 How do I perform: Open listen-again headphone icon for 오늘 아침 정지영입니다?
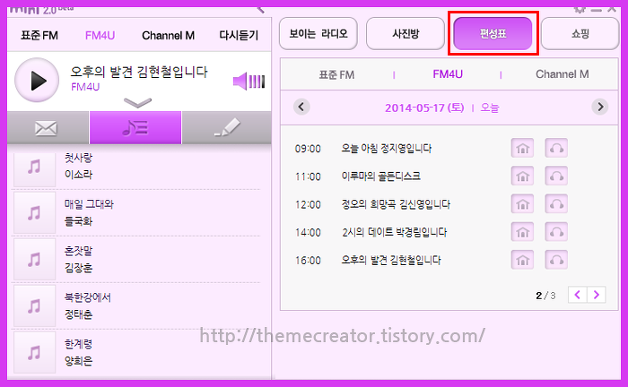coord(556,148)
